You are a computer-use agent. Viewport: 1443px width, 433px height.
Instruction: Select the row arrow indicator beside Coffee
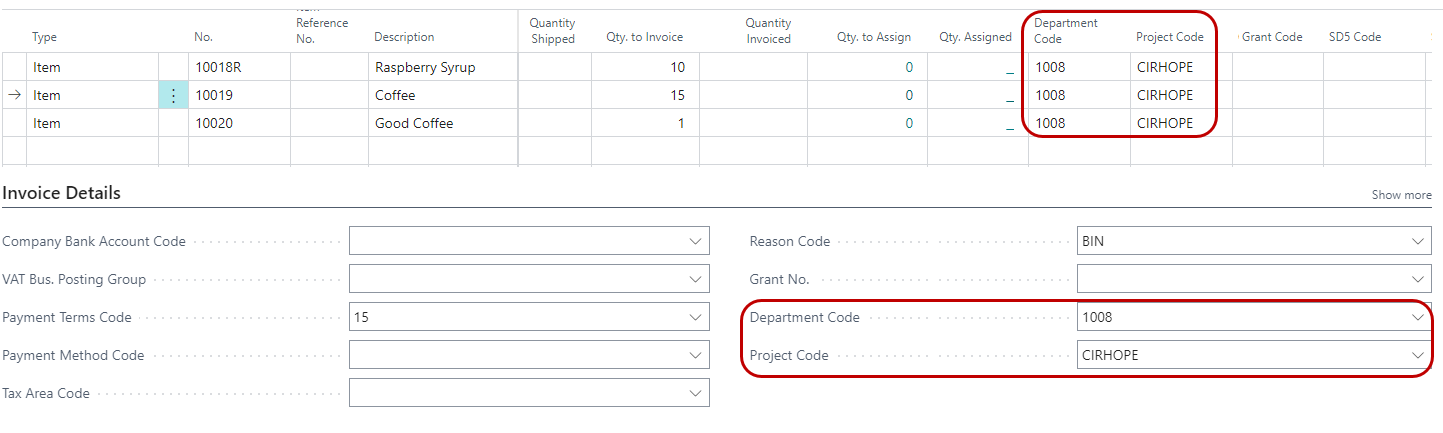(14, 96)
